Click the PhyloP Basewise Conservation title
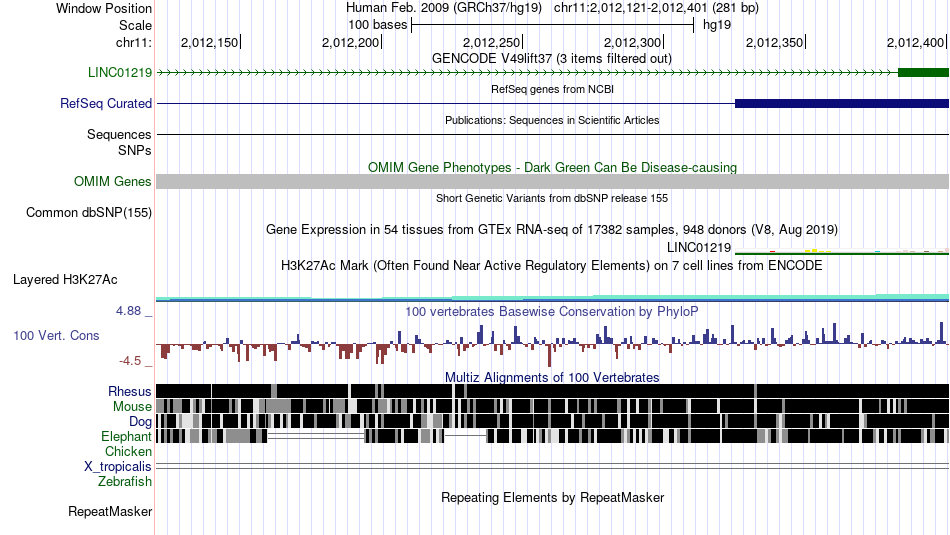This screenshot has width=950, height=535. pyautogui.click(x=552, y=311)
